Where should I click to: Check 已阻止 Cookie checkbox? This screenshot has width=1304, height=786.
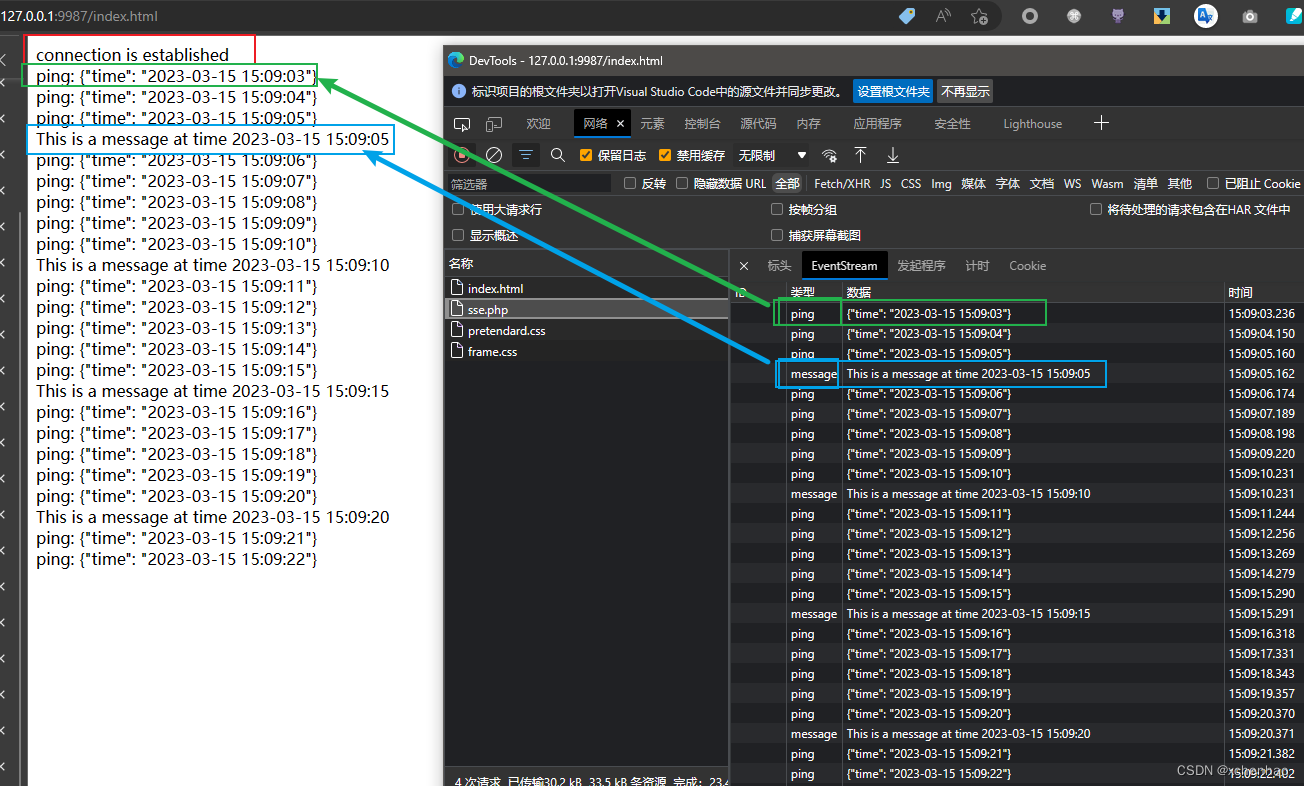[x=1213, y=183]
